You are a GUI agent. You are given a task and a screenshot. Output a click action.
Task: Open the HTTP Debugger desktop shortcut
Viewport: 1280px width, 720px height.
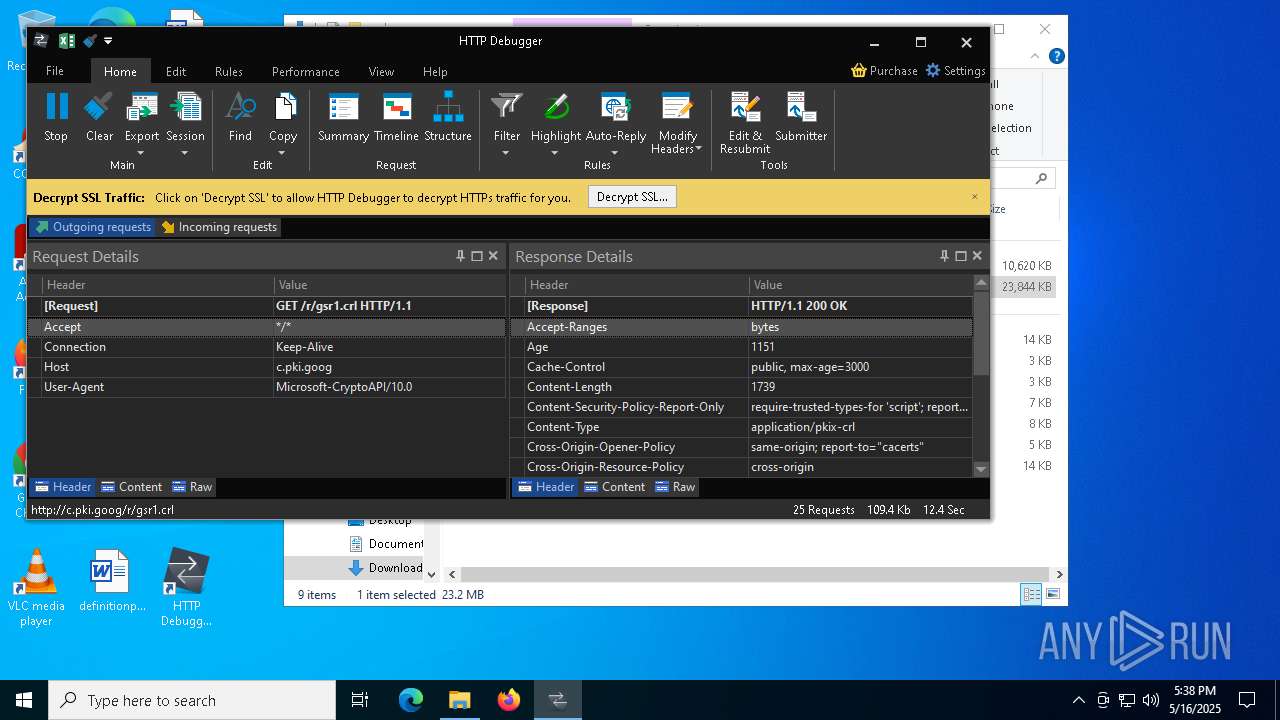[x=186, y=587]
